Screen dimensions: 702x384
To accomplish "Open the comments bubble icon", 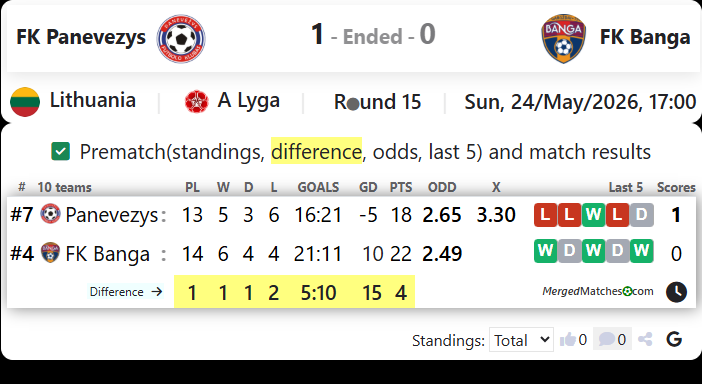I will coord(607,339).
